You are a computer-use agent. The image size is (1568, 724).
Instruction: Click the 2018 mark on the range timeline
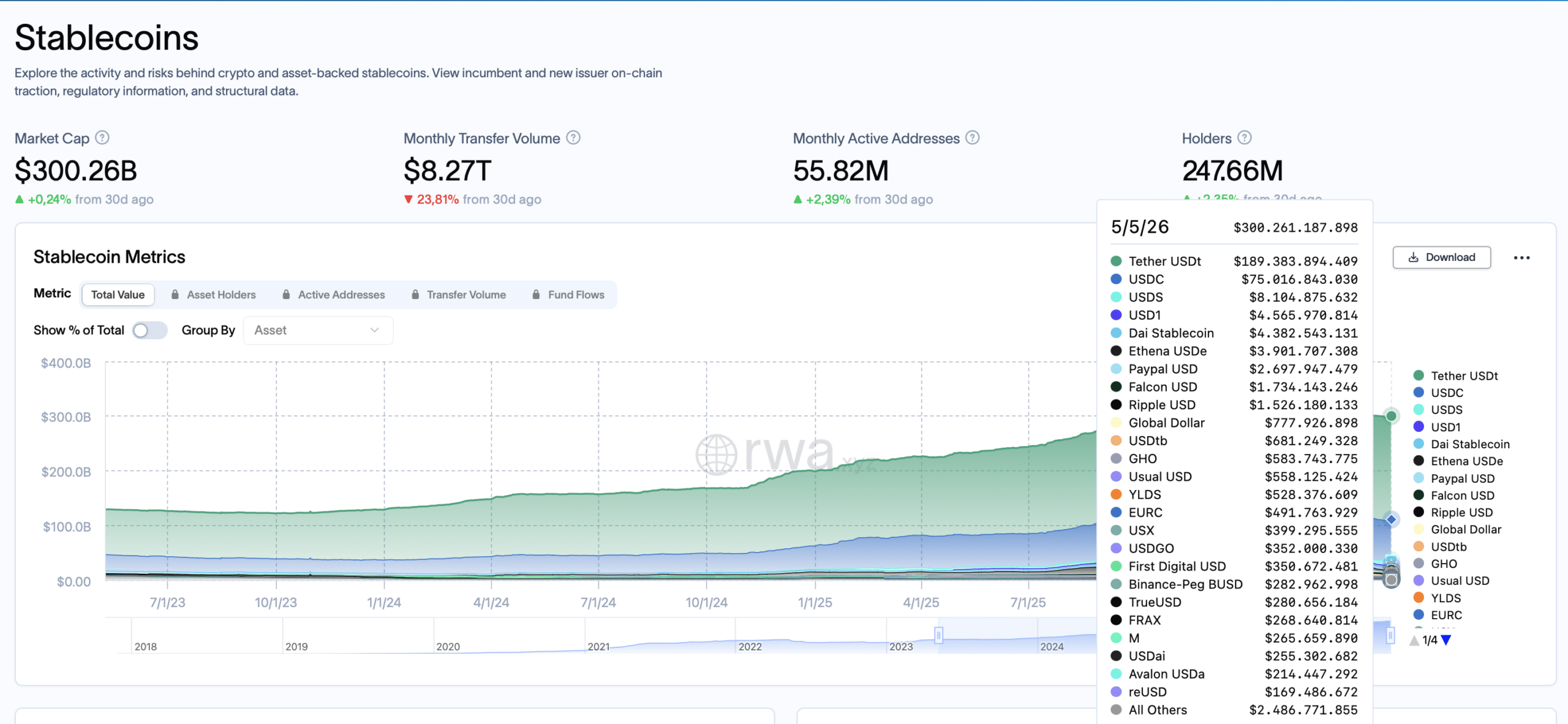(x=146, y=647)
